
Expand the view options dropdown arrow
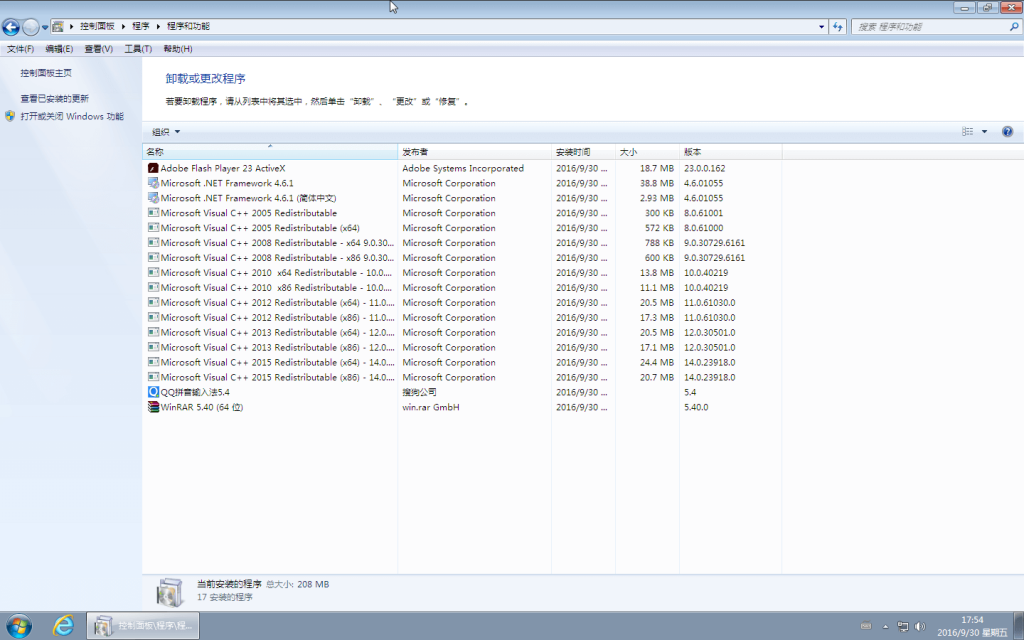[984, 131]
